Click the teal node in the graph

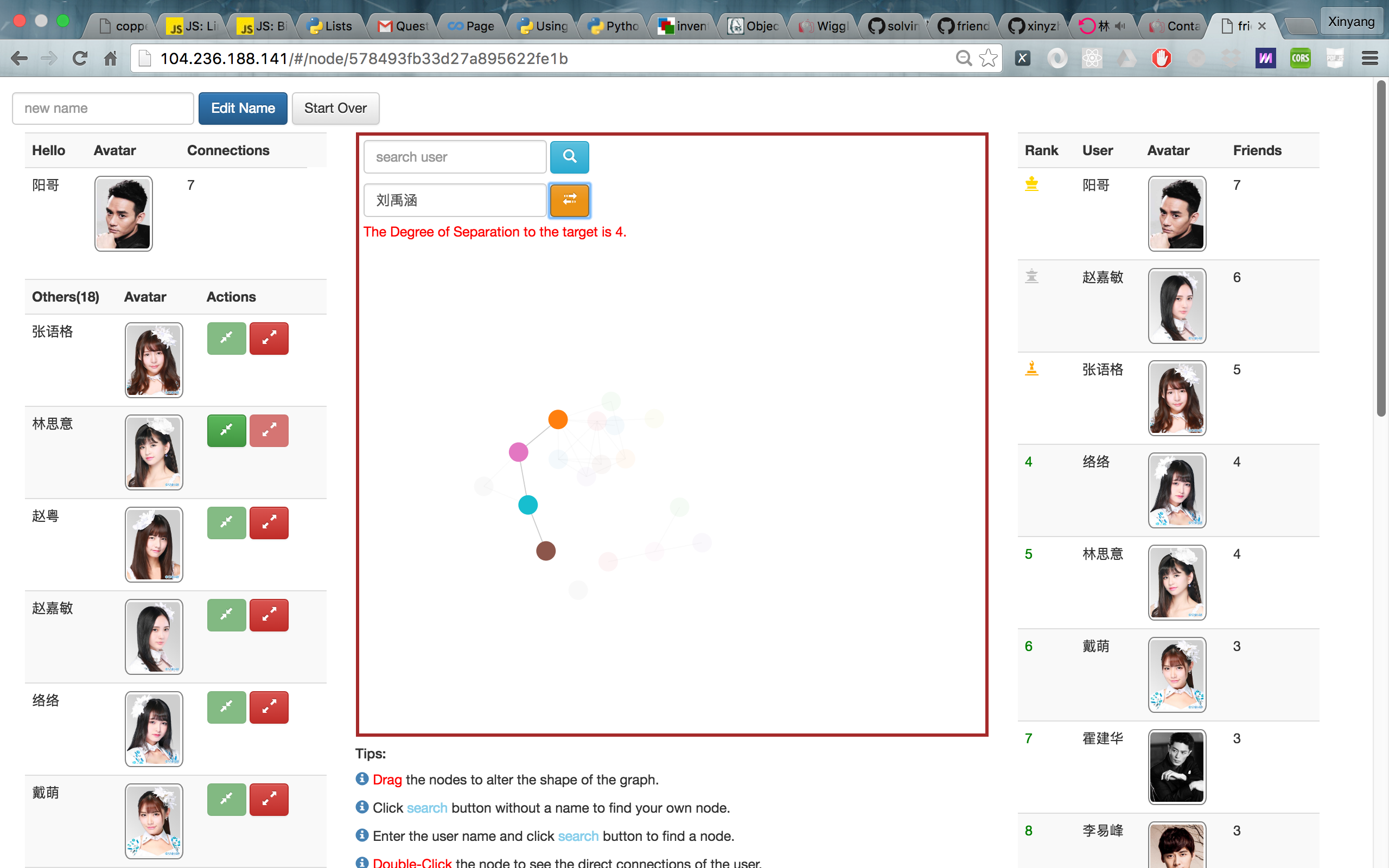click(x=528, y=505)
